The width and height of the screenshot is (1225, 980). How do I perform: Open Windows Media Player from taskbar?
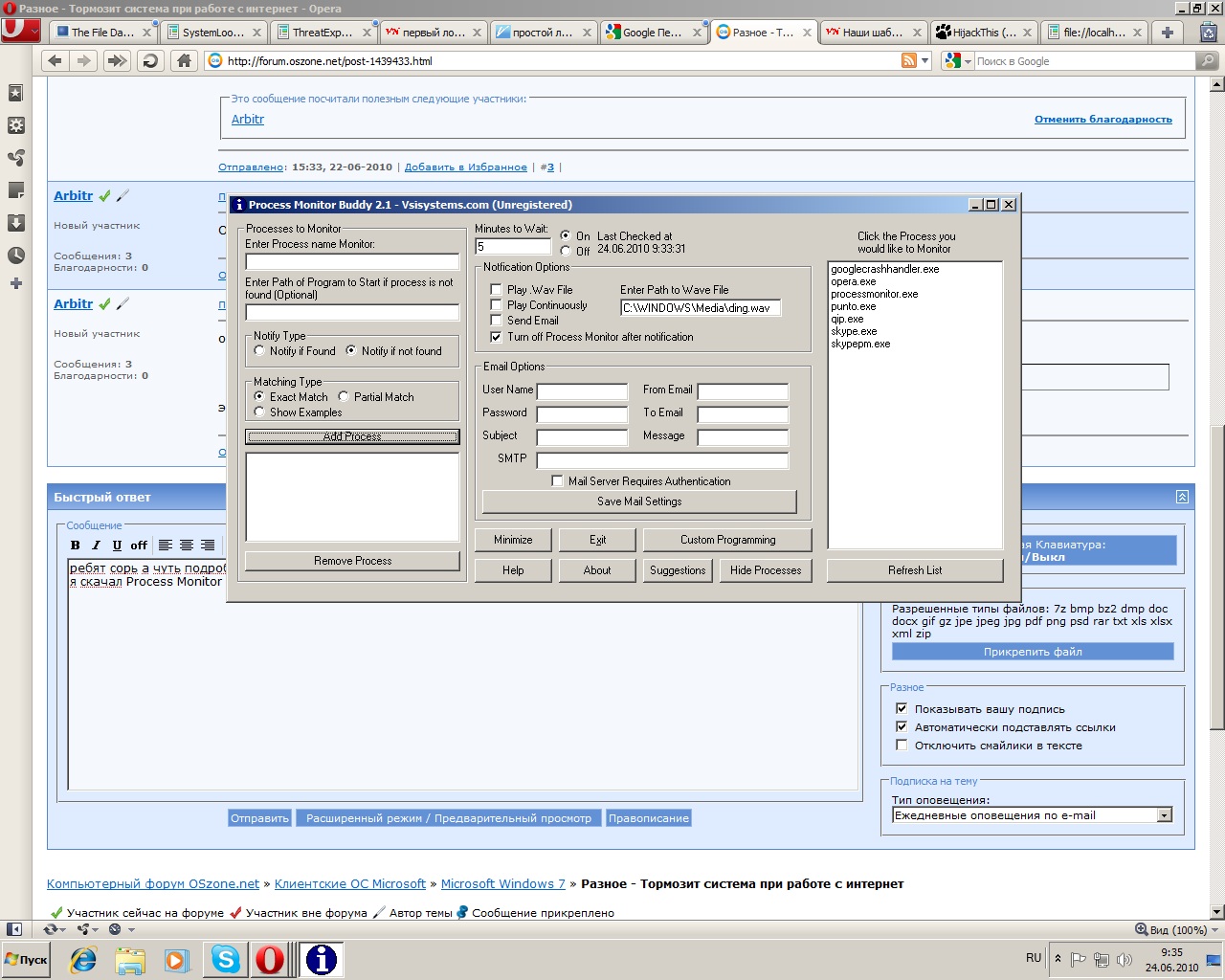coord(177,959)
